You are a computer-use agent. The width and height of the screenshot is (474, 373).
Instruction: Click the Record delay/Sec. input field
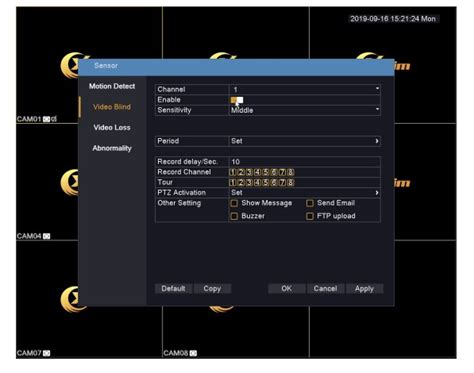(x=305, y=162)
